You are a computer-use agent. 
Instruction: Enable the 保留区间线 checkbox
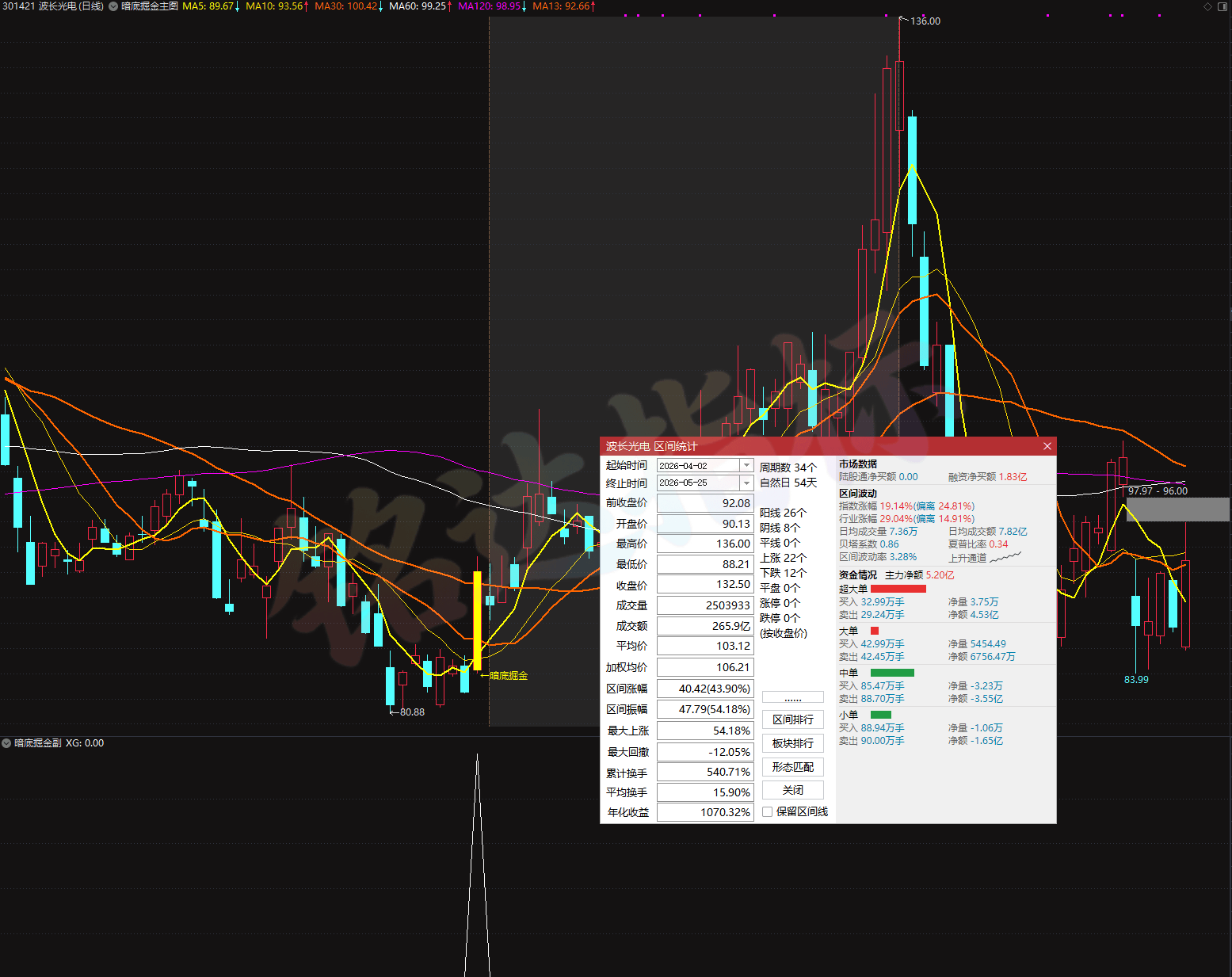(x=767, y=811)
